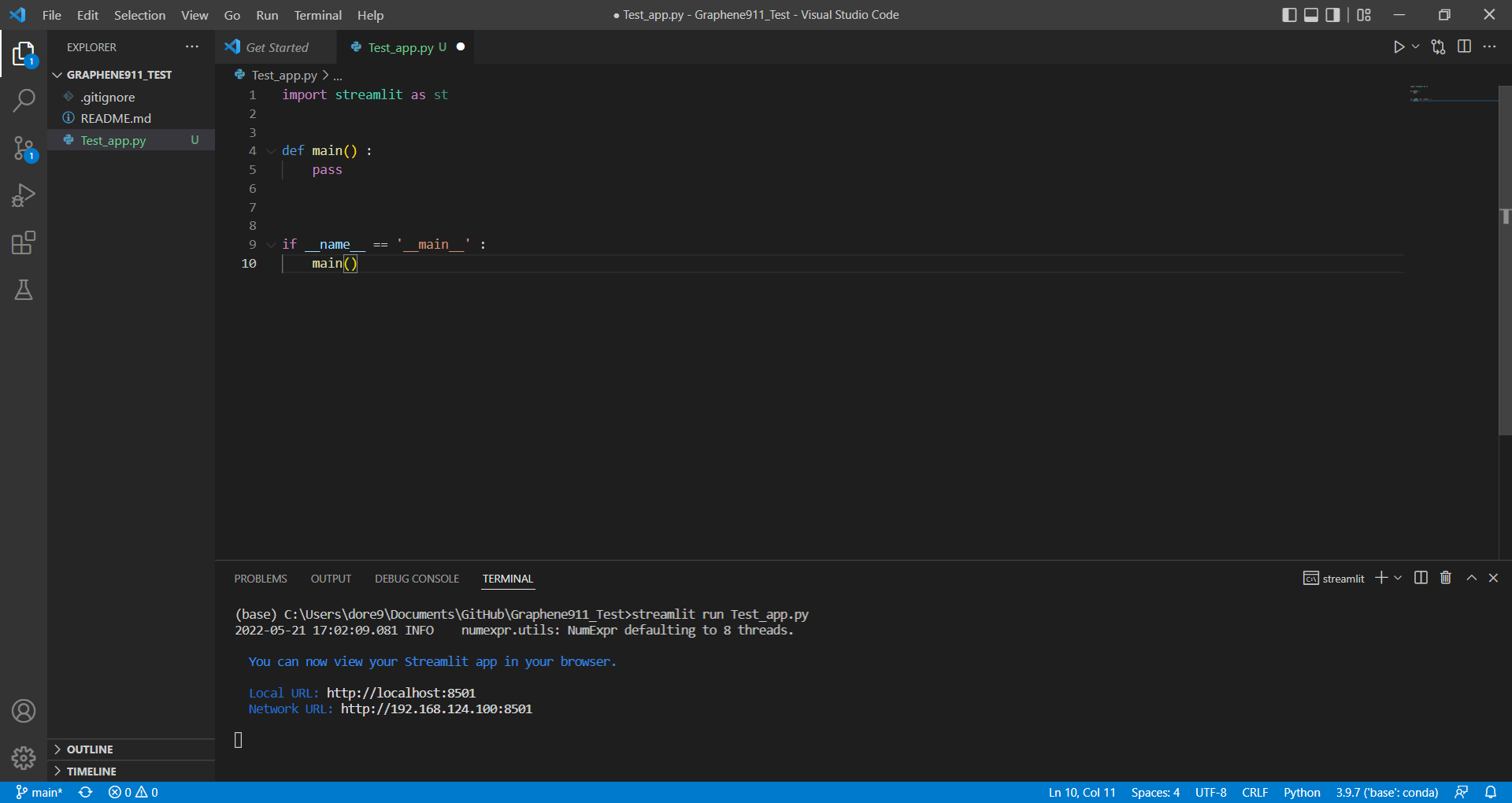The height and width of the screenshot is (803, 1512).
Task: Change indentation via Spaces: 4
Action: (x=1155, y=793)
